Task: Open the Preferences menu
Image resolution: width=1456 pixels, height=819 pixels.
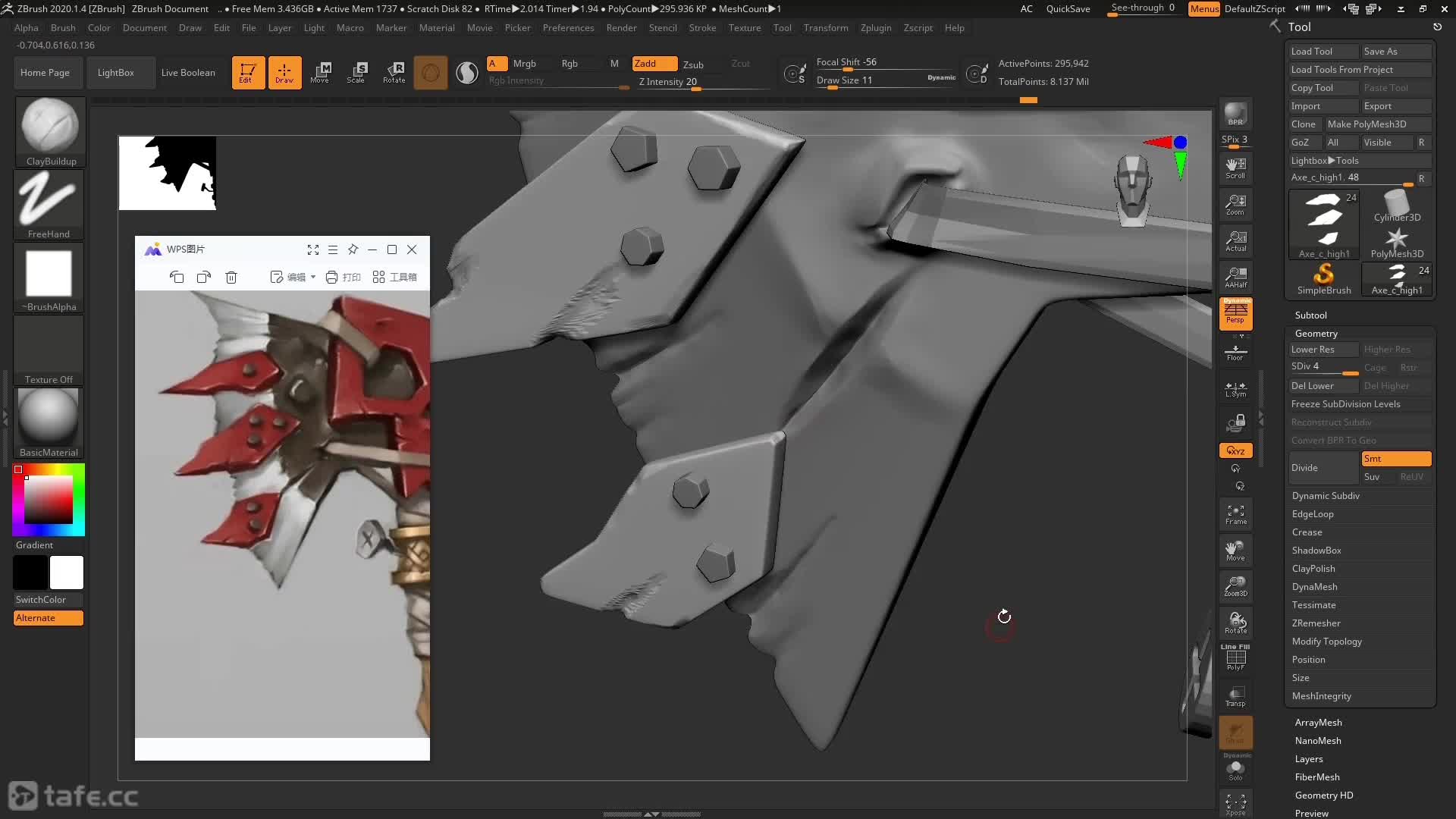Action: (x=568, y=28)
